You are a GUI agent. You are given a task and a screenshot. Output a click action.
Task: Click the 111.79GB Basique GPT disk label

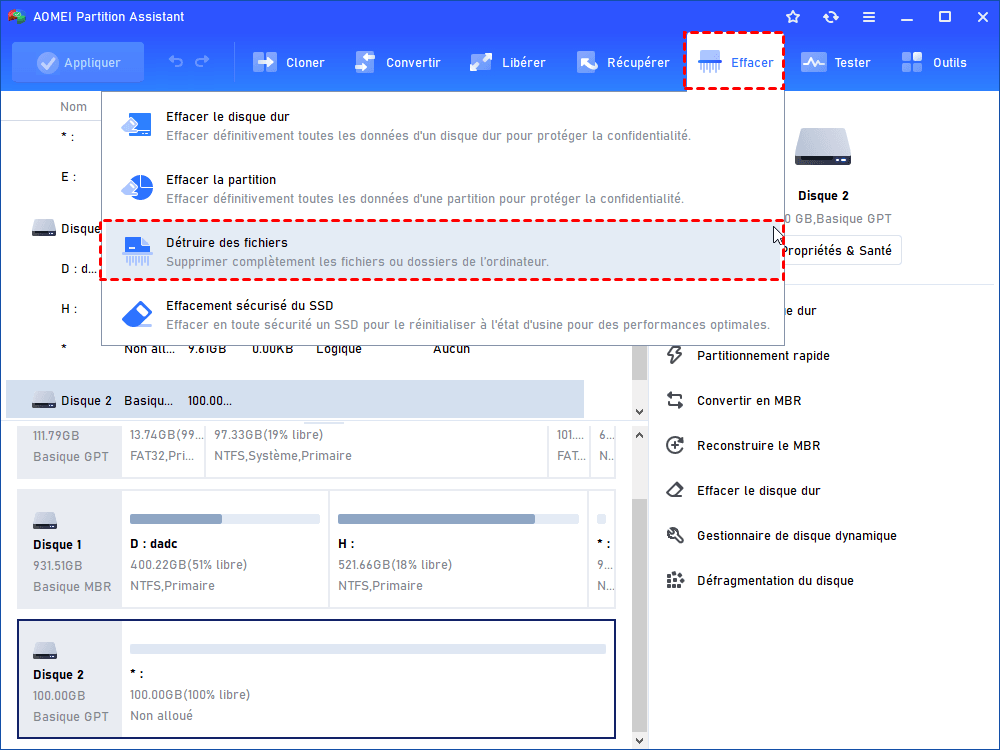click(x=70, y=450)
